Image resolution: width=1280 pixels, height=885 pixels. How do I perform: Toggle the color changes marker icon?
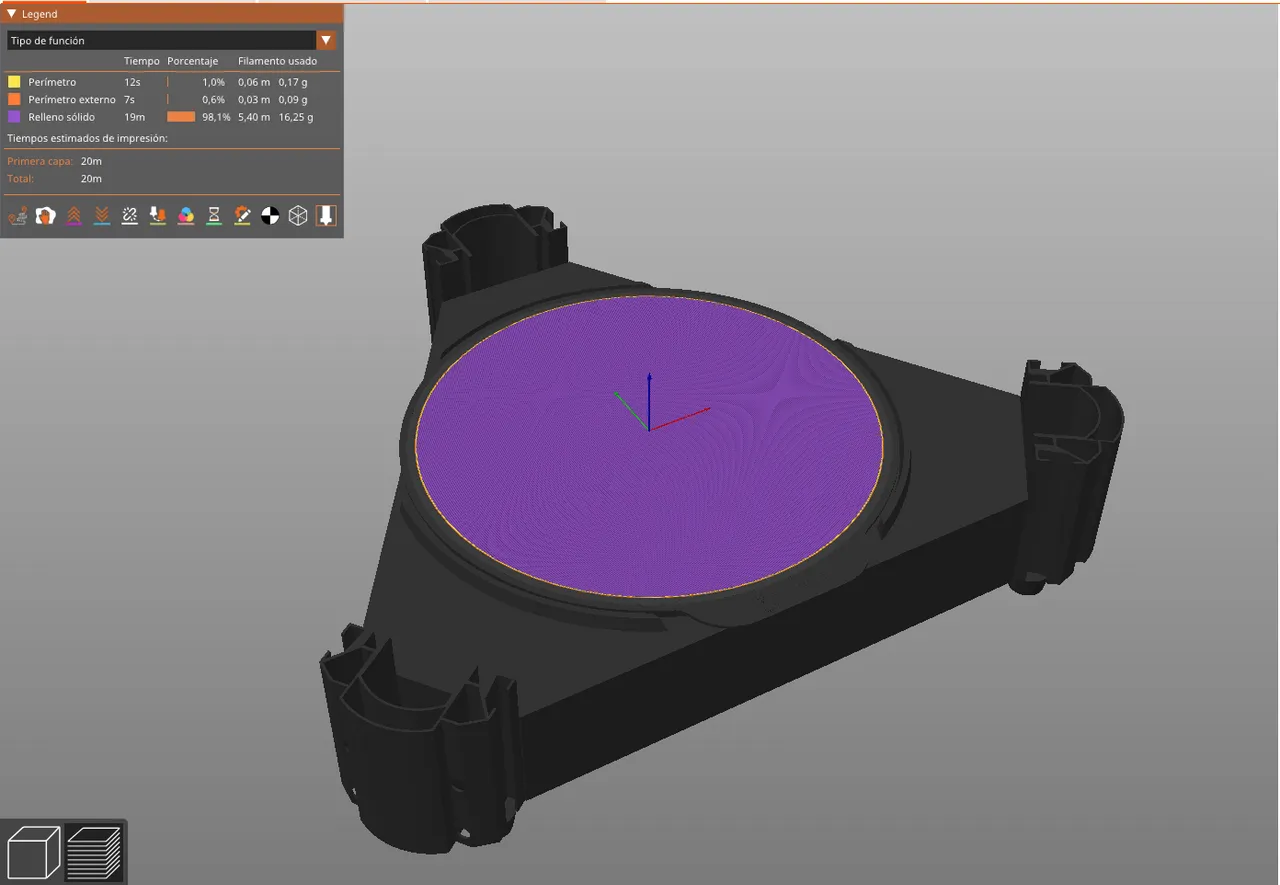pos(185,215)
